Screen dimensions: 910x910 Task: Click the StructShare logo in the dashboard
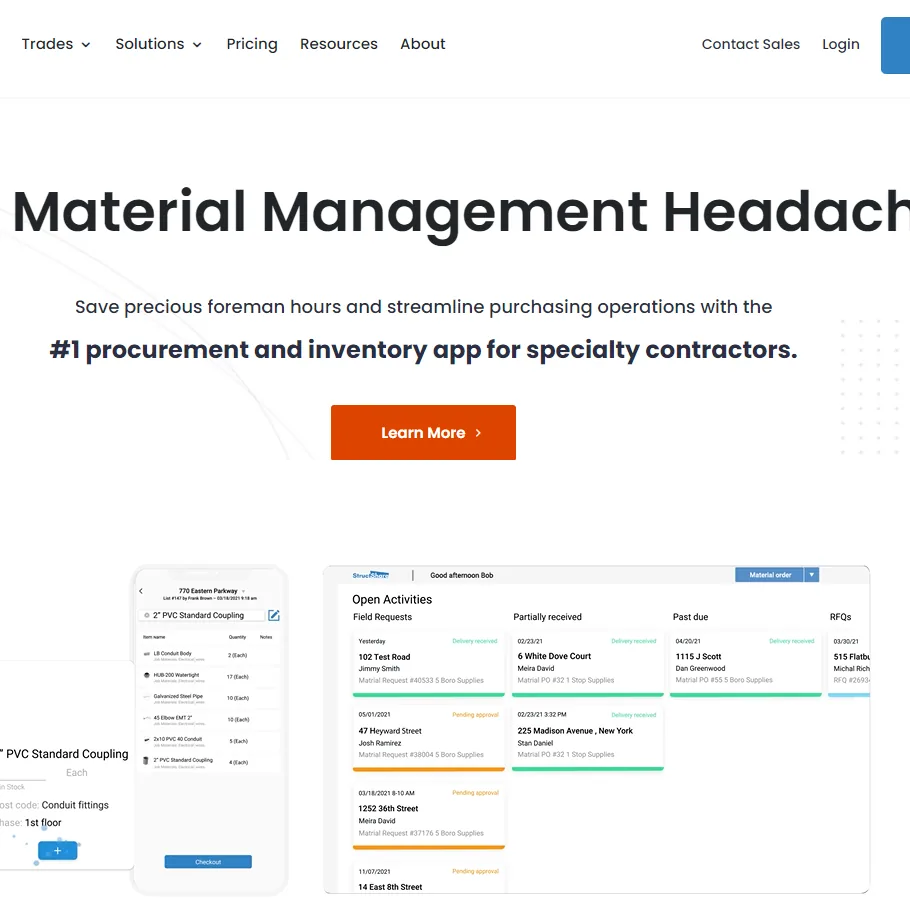371,575
